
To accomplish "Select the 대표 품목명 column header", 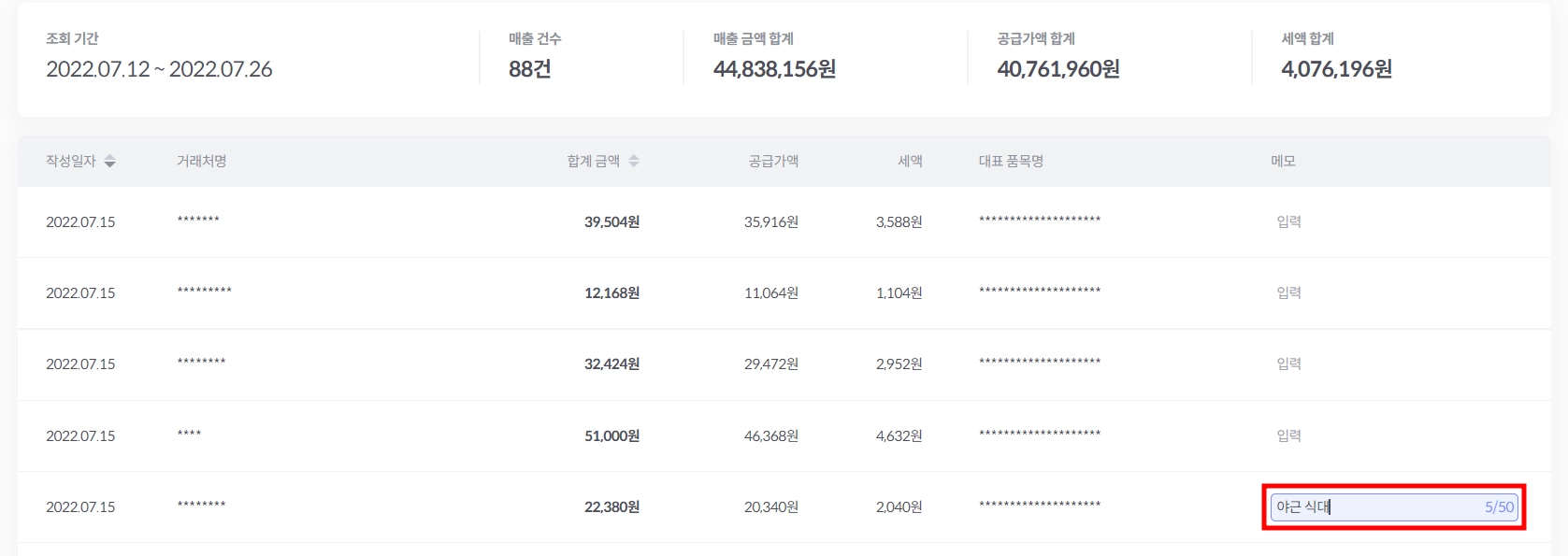I will pos(1011,162).
